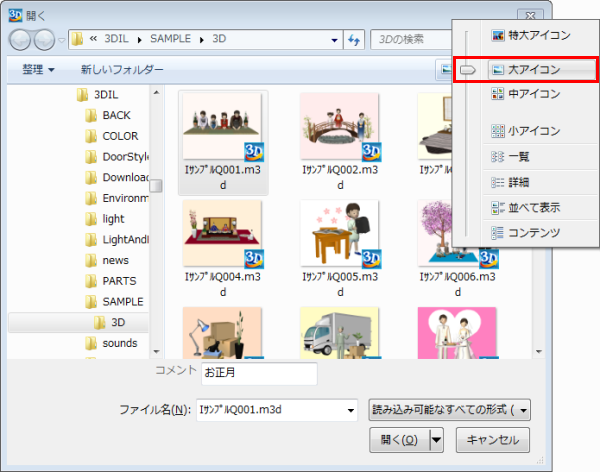The height and width of the screenshot is (472, 600).
Task: Expand the open button split arrow
Action: click(437, 440)
